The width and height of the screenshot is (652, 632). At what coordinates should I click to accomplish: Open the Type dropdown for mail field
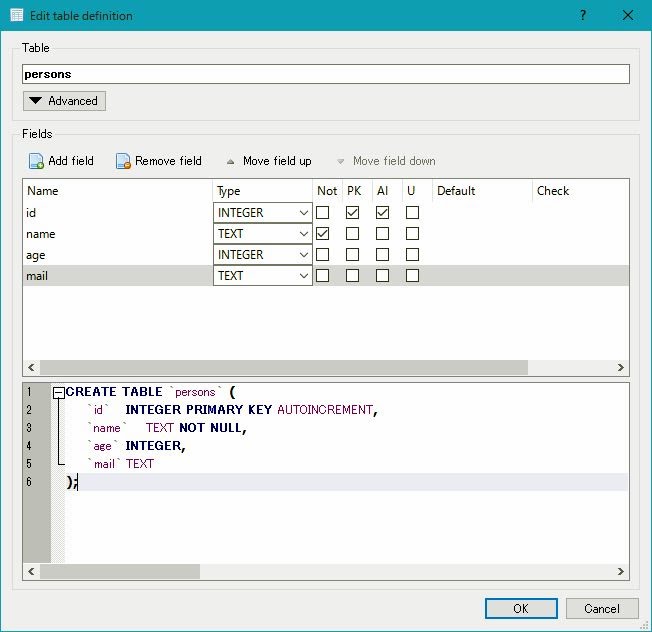263,276
